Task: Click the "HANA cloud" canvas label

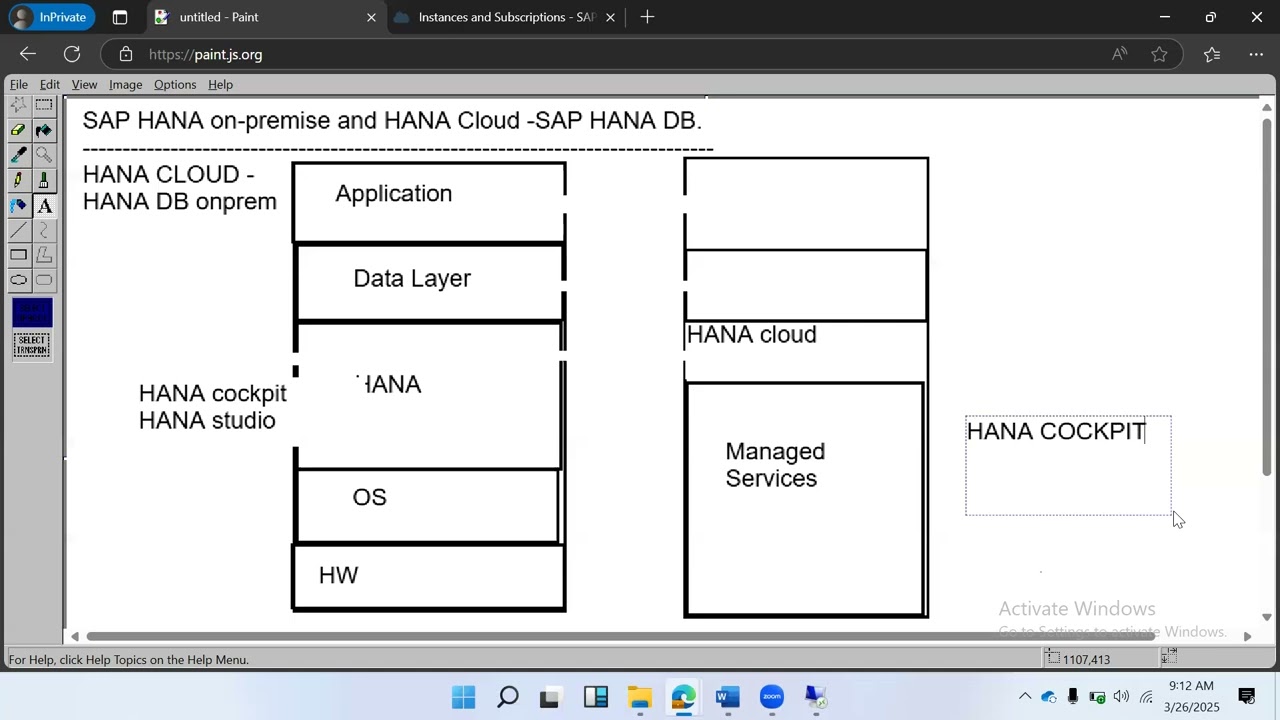Action: tap(752, 335)
